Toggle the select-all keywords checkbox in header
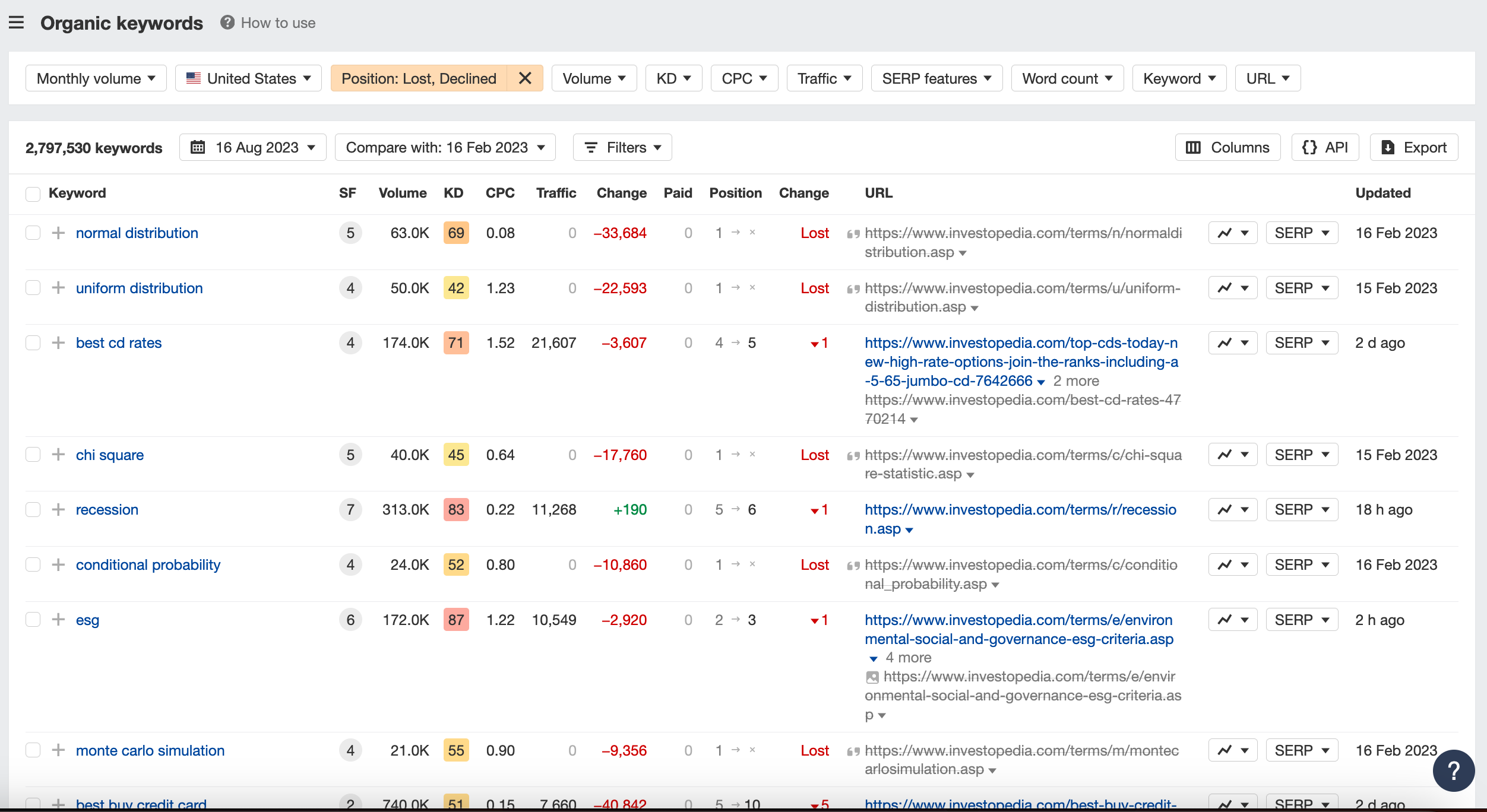 [x=33, y=194]
